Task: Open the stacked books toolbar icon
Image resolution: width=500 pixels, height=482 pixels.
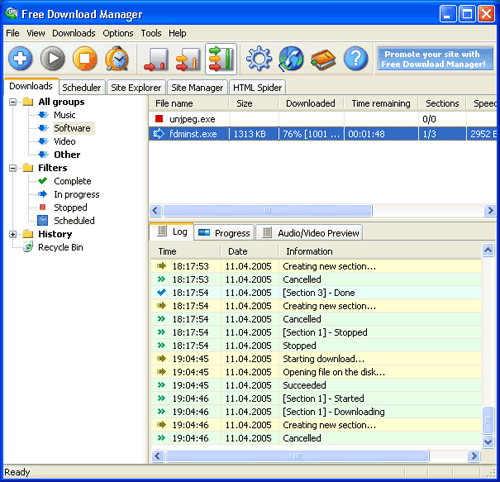Action: click(323, 59)
